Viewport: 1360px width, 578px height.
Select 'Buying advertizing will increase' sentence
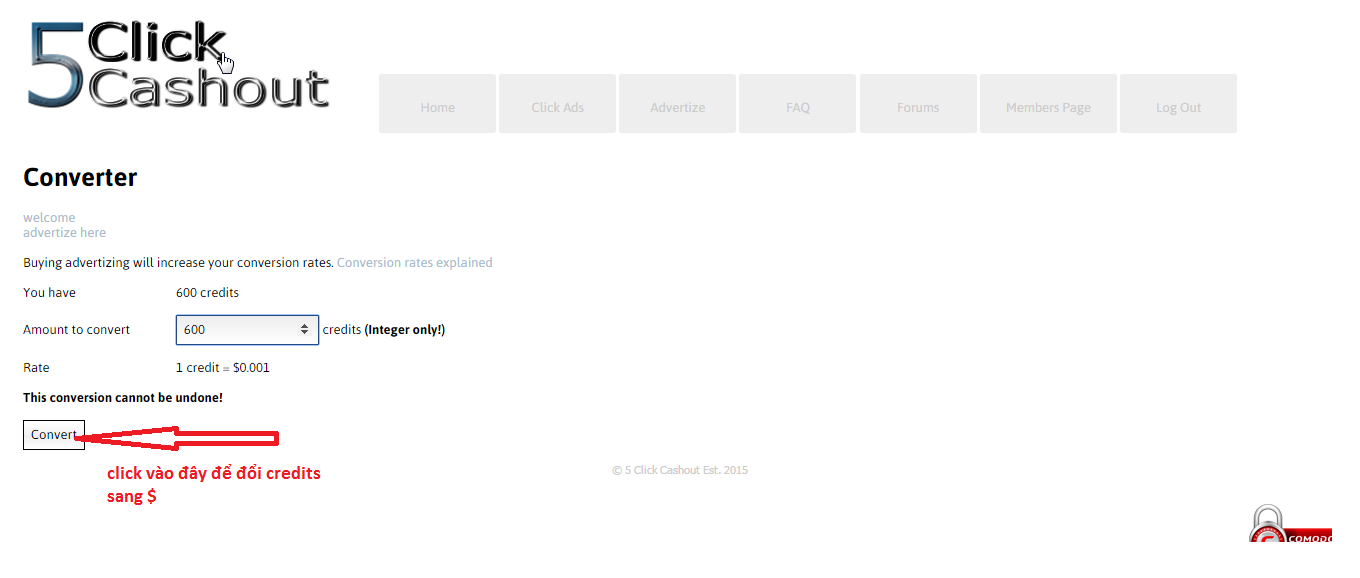point(178,263)
